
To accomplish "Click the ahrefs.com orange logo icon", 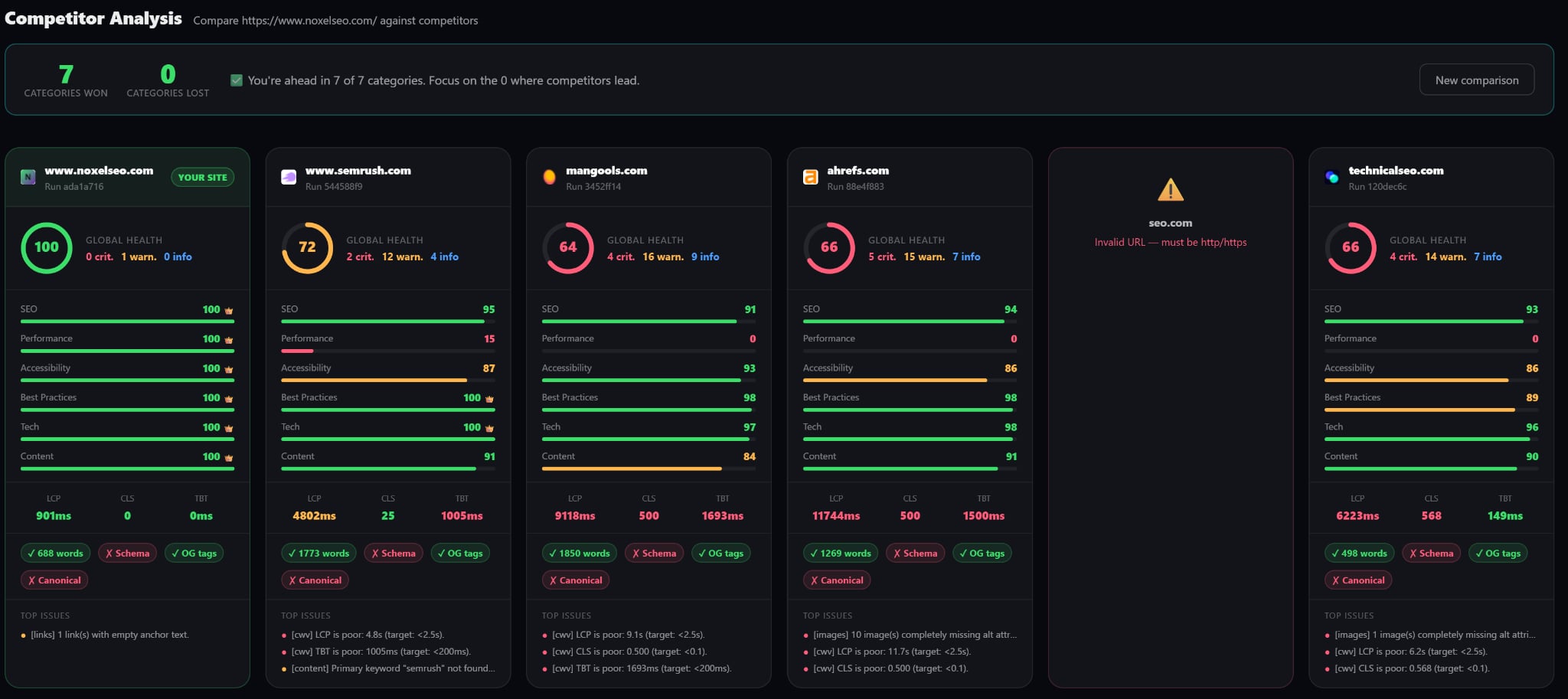I will tap(810, 177).
